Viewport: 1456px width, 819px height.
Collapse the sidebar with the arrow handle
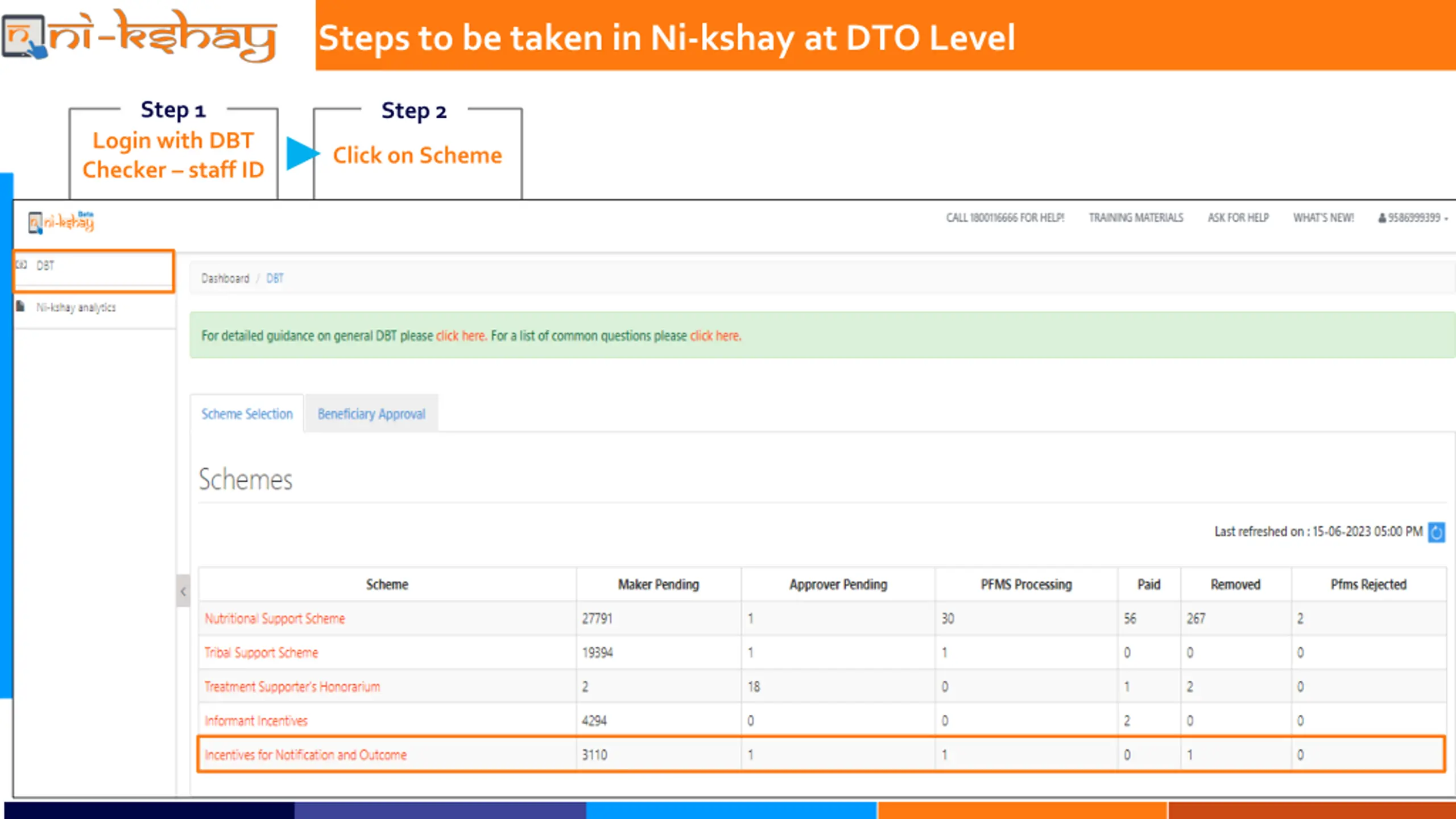183,591
